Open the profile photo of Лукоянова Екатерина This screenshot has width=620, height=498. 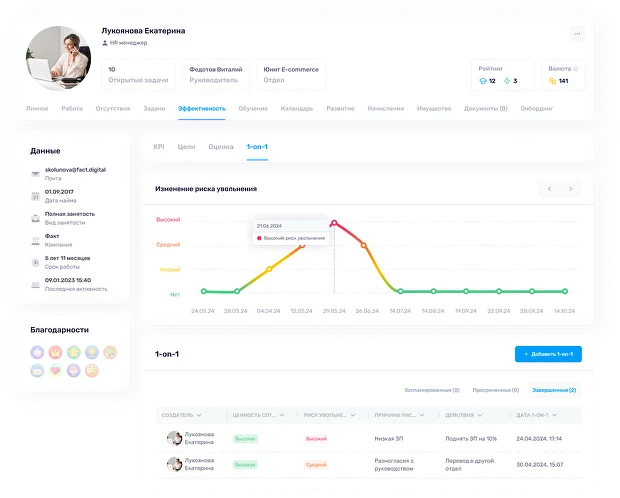[59, 59]
